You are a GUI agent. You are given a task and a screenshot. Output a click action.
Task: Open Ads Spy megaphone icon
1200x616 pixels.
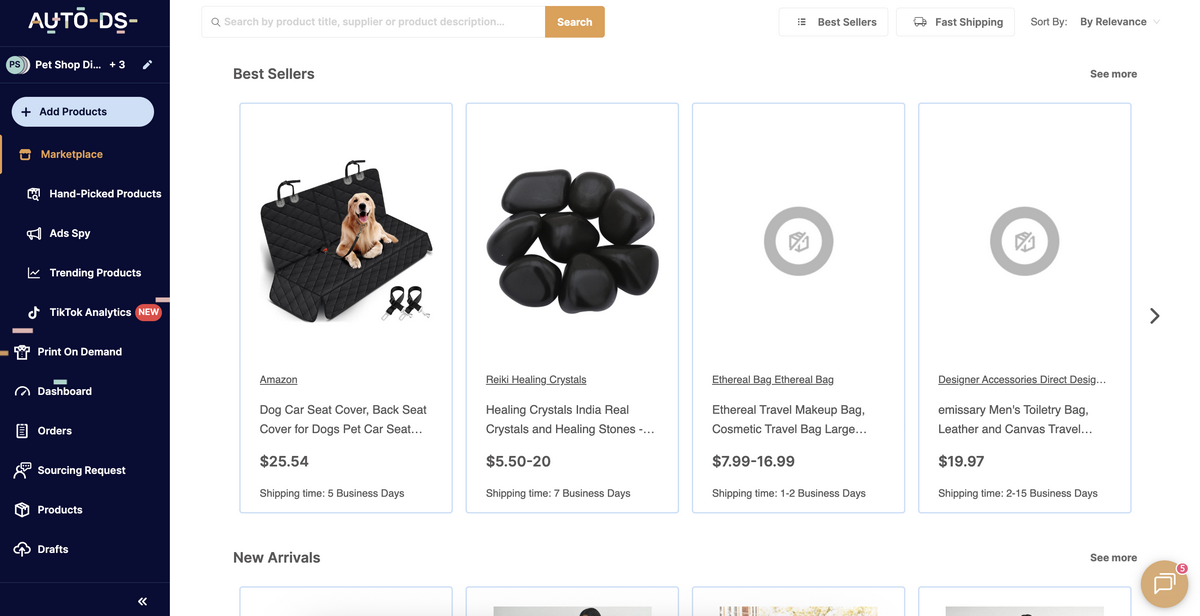point(33,233)
